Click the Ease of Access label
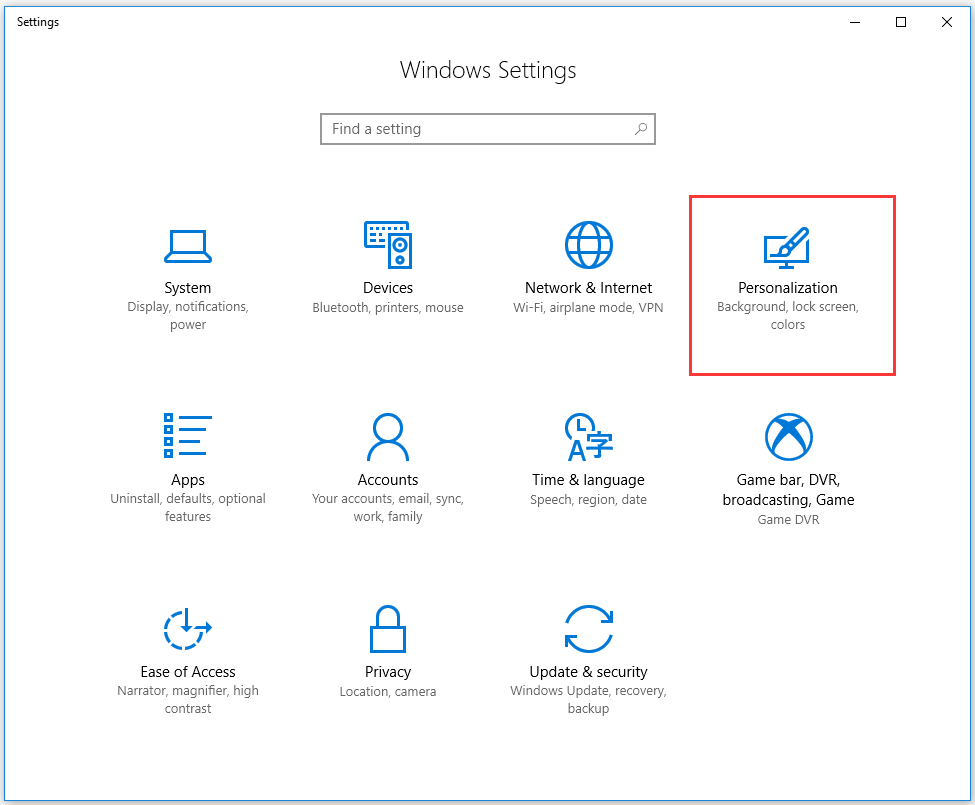The height and width of the screenshot is (805, 975). [188, 672]
